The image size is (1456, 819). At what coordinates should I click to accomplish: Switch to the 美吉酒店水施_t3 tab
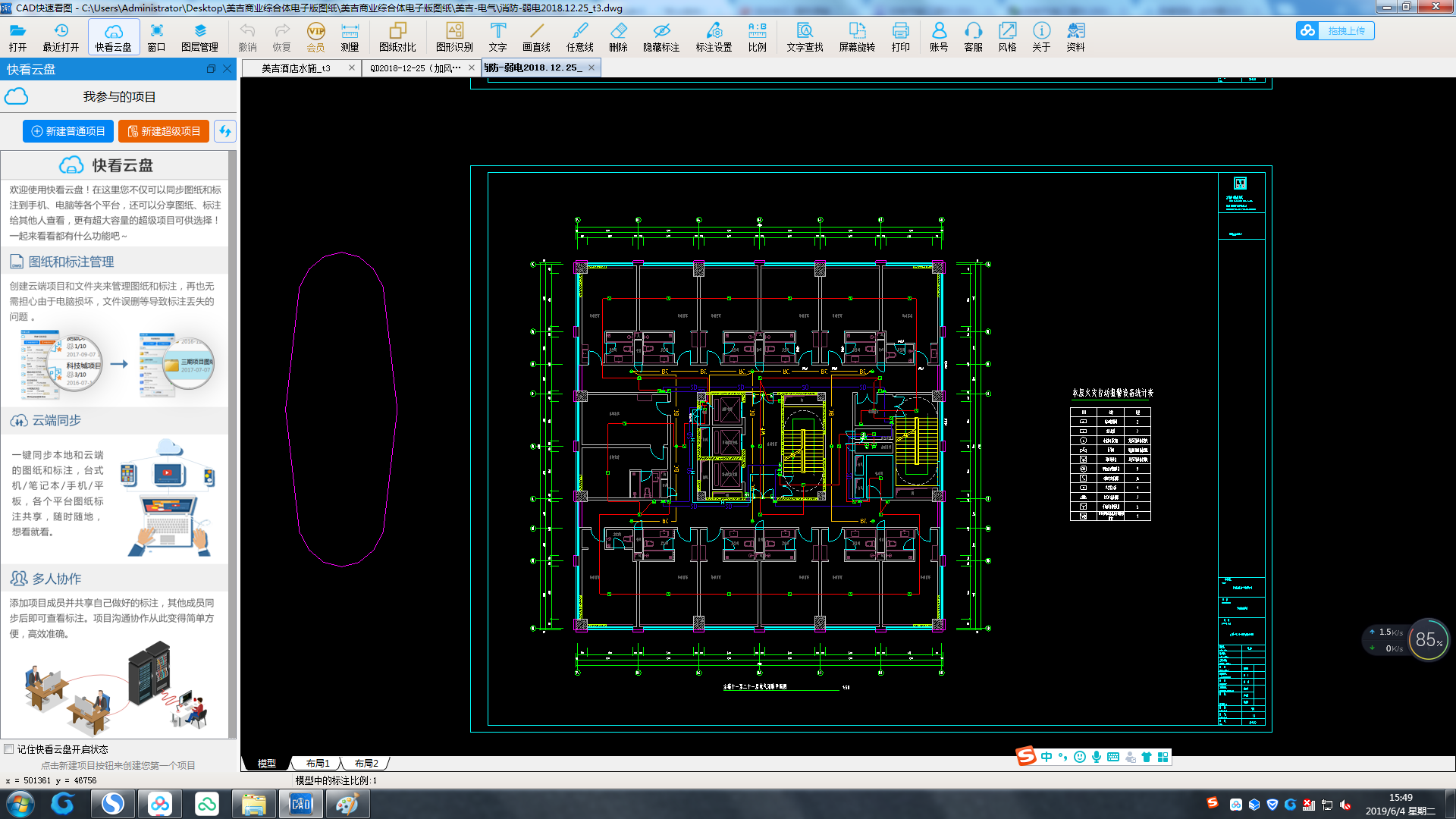(x=296, y=68)
